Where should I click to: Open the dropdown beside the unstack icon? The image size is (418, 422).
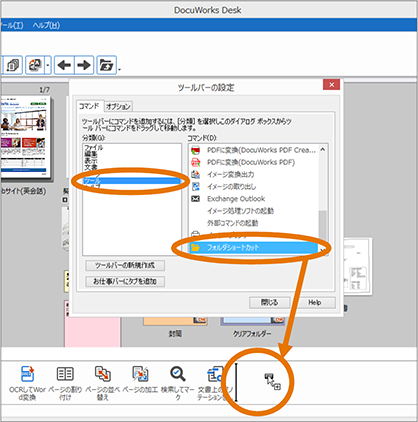48,65
